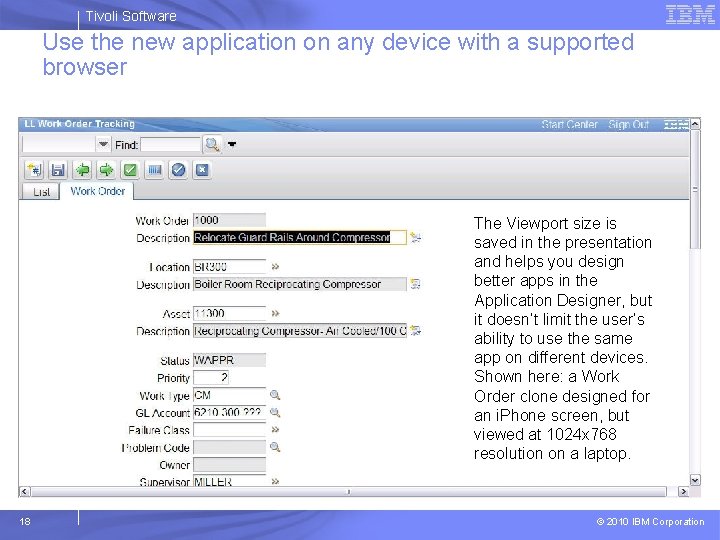
Task: Click the Problem Code lookup magnifier
Action: click(275, 447)
